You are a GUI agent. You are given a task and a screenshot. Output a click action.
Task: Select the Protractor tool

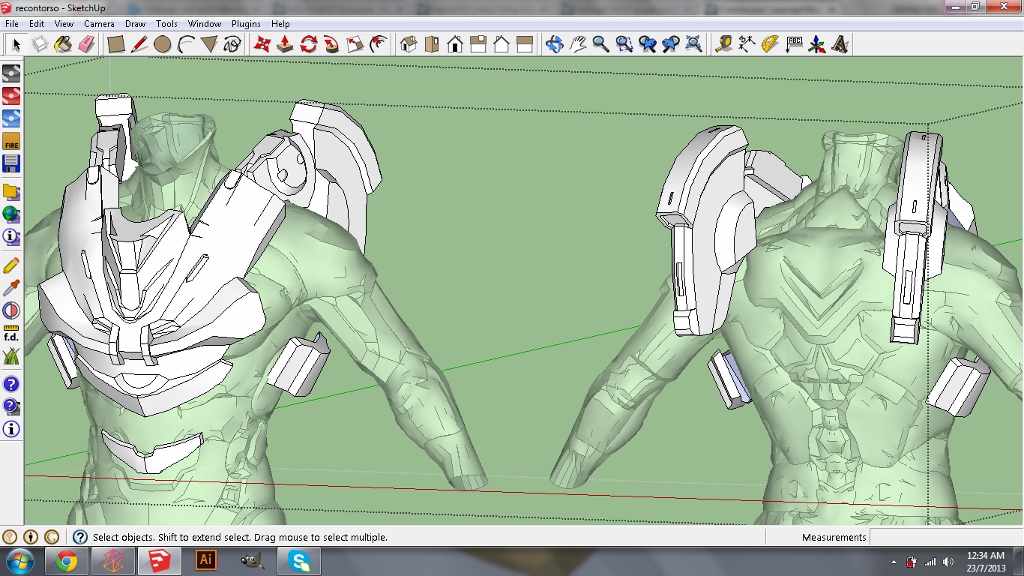pyautogui.click(x=770, y=44)
